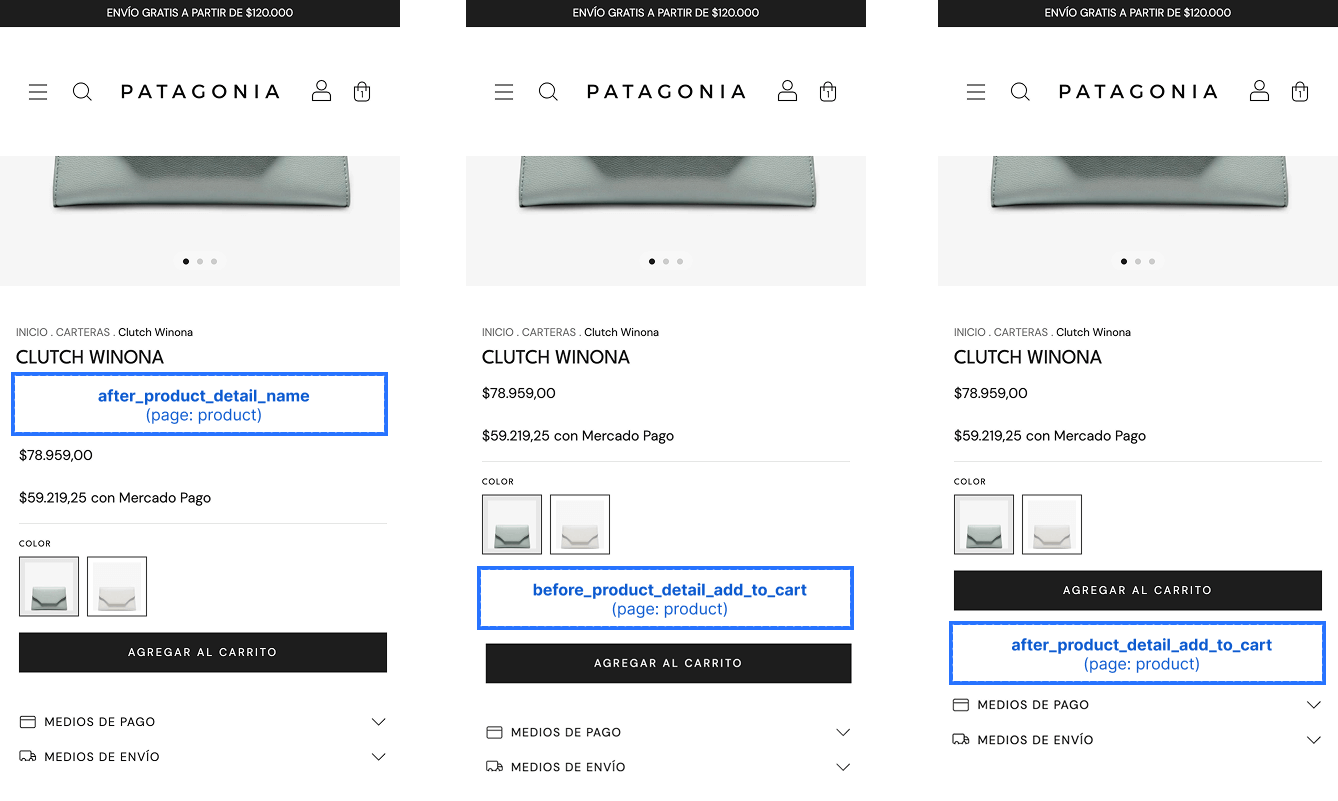Open the hamburger navigation menu

(38, 91)
